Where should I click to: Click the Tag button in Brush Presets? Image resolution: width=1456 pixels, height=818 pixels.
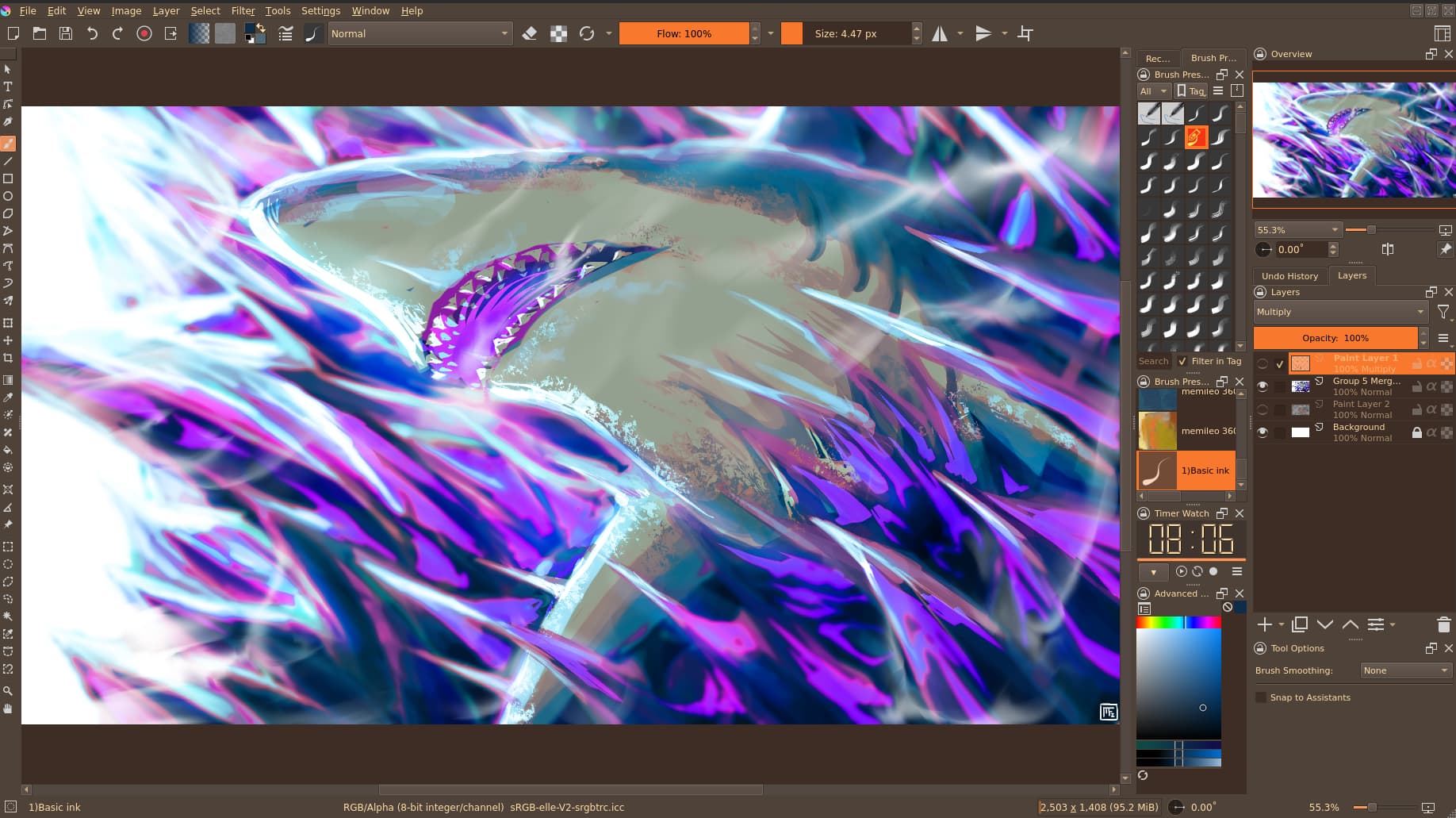click(1191, 91)
